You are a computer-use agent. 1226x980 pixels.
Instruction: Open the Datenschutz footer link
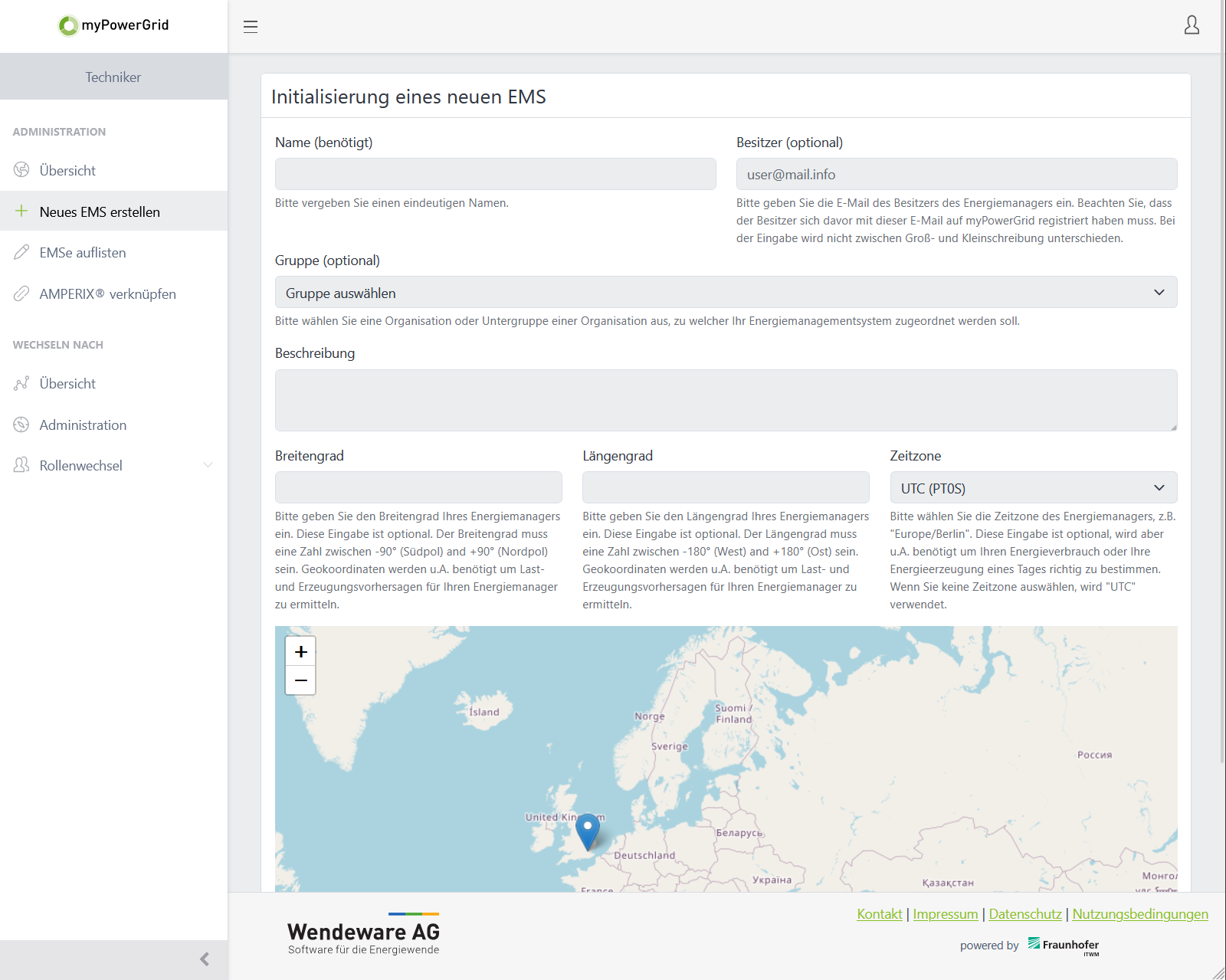click(x=1024, y=914)
